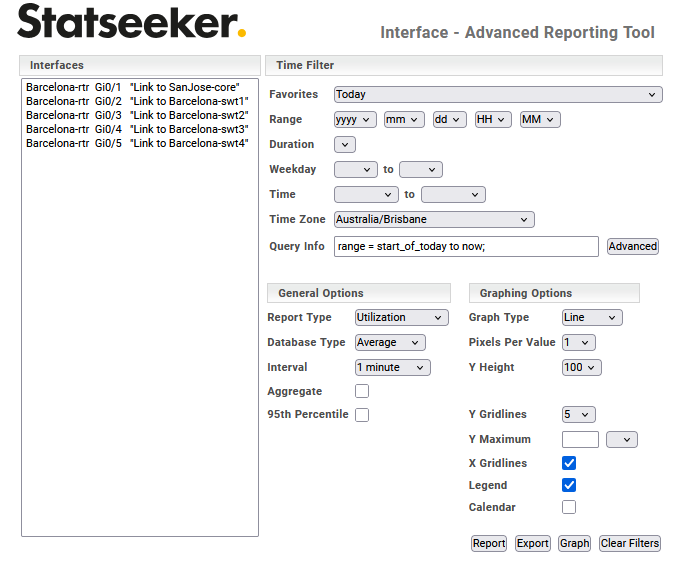
Task: Click the Clear Filters button
Action: [x=630, y=543]
